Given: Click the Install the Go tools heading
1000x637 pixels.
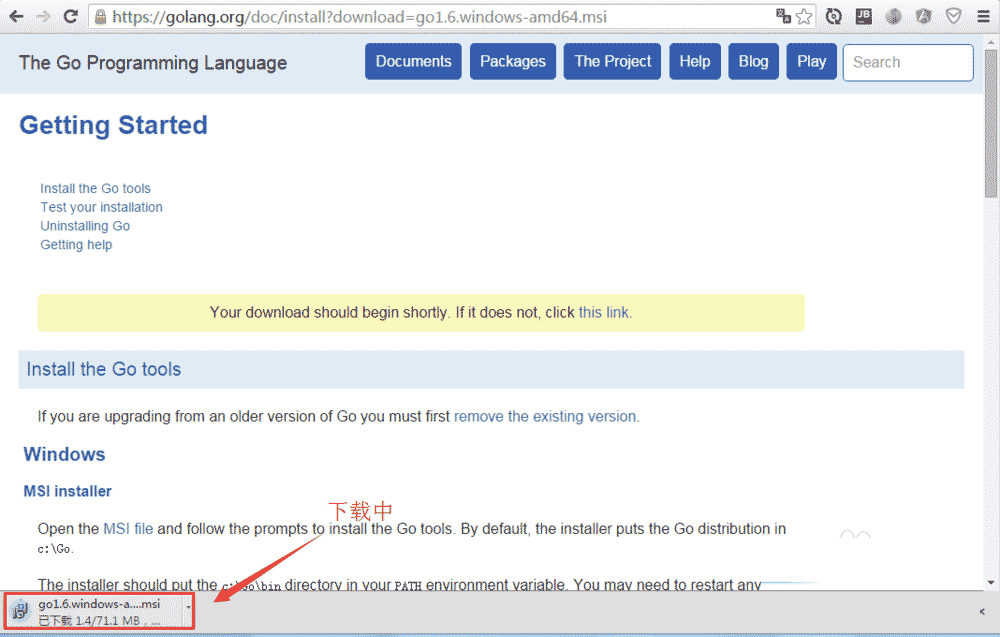Looking at the screenshot, I should pos(104,369).
